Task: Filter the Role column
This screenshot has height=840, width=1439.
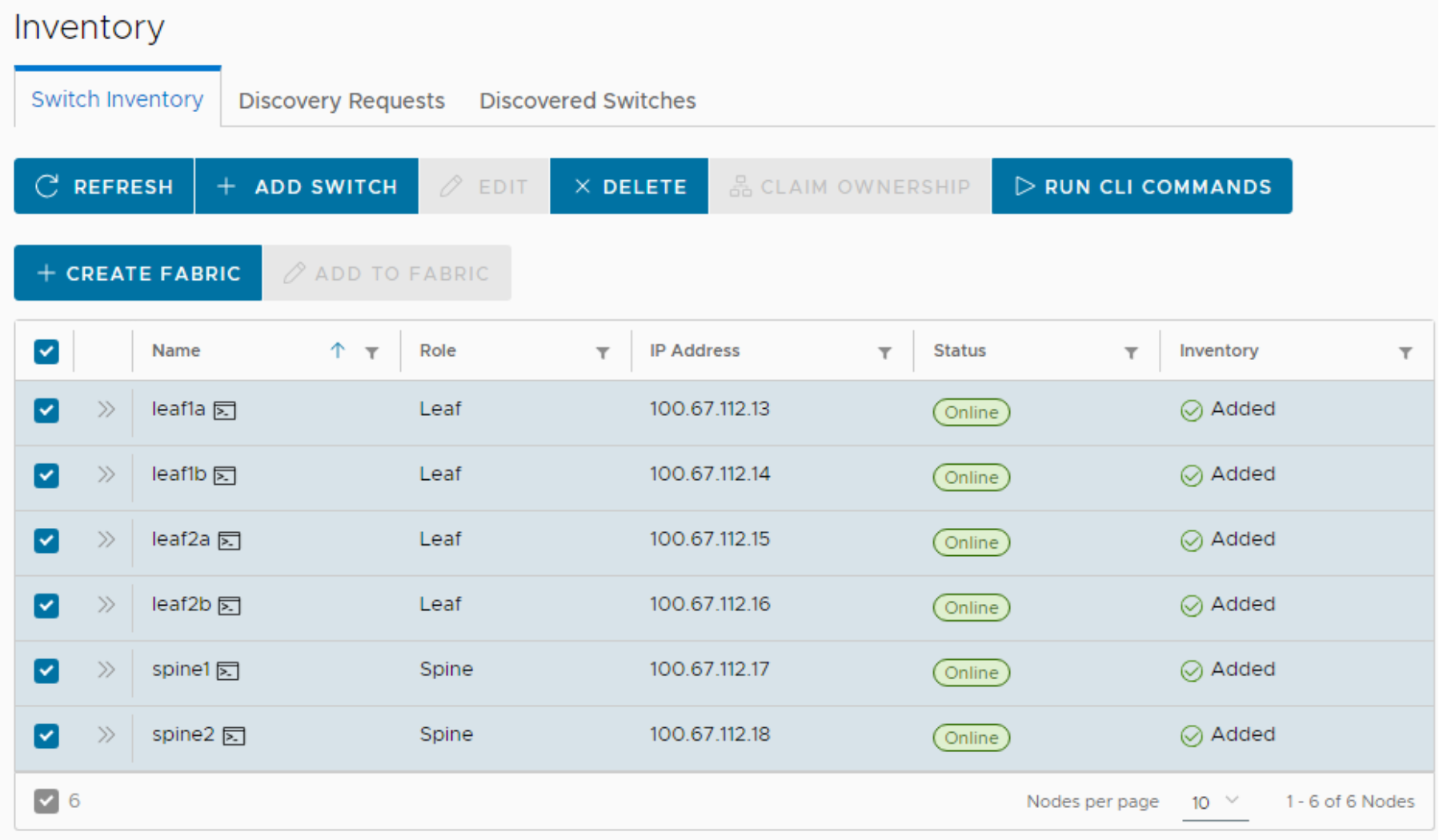Action: coord(603,353)
